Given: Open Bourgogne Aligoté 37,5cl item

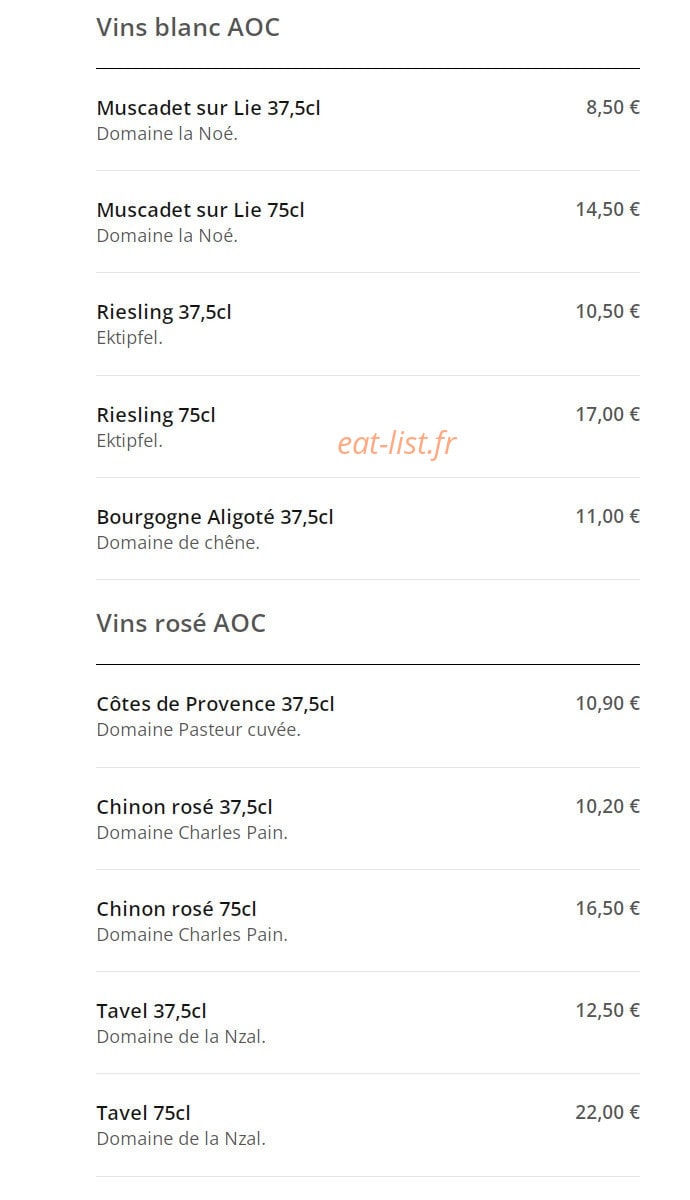Looking at the screenshot, I should pos(368,529).
